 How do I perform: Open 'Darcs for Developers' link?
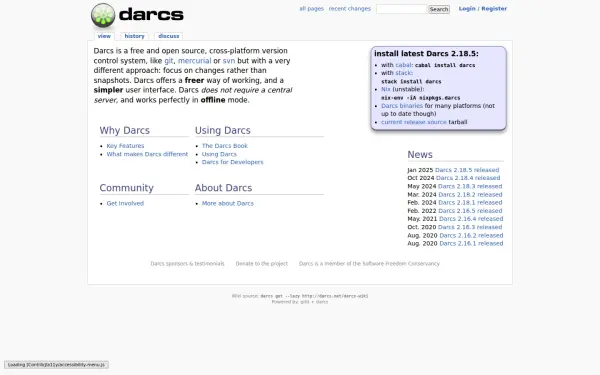pos(232,162)
